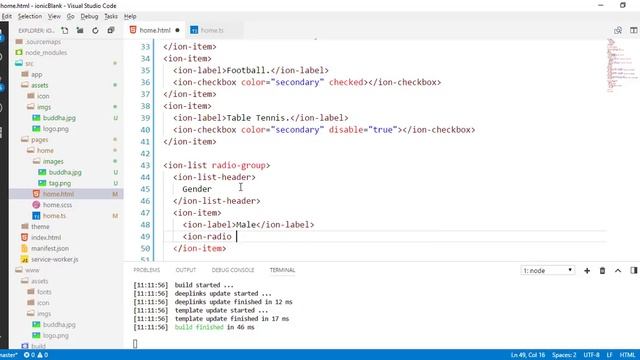Change encoding via UTF-8 status item
This screenshot has height=360, width=640.
591,355
